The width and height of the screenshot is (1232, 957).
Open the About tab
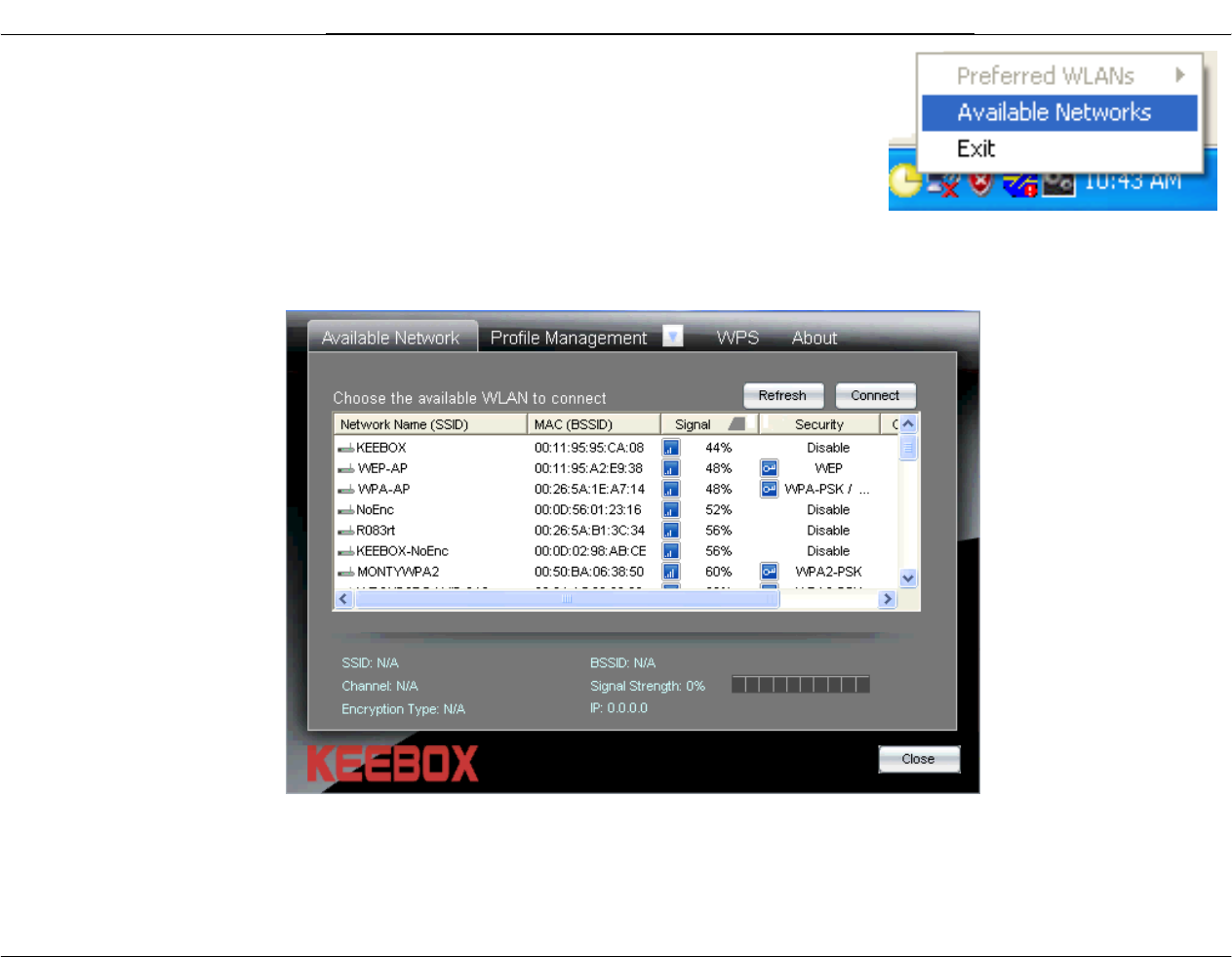815,338
